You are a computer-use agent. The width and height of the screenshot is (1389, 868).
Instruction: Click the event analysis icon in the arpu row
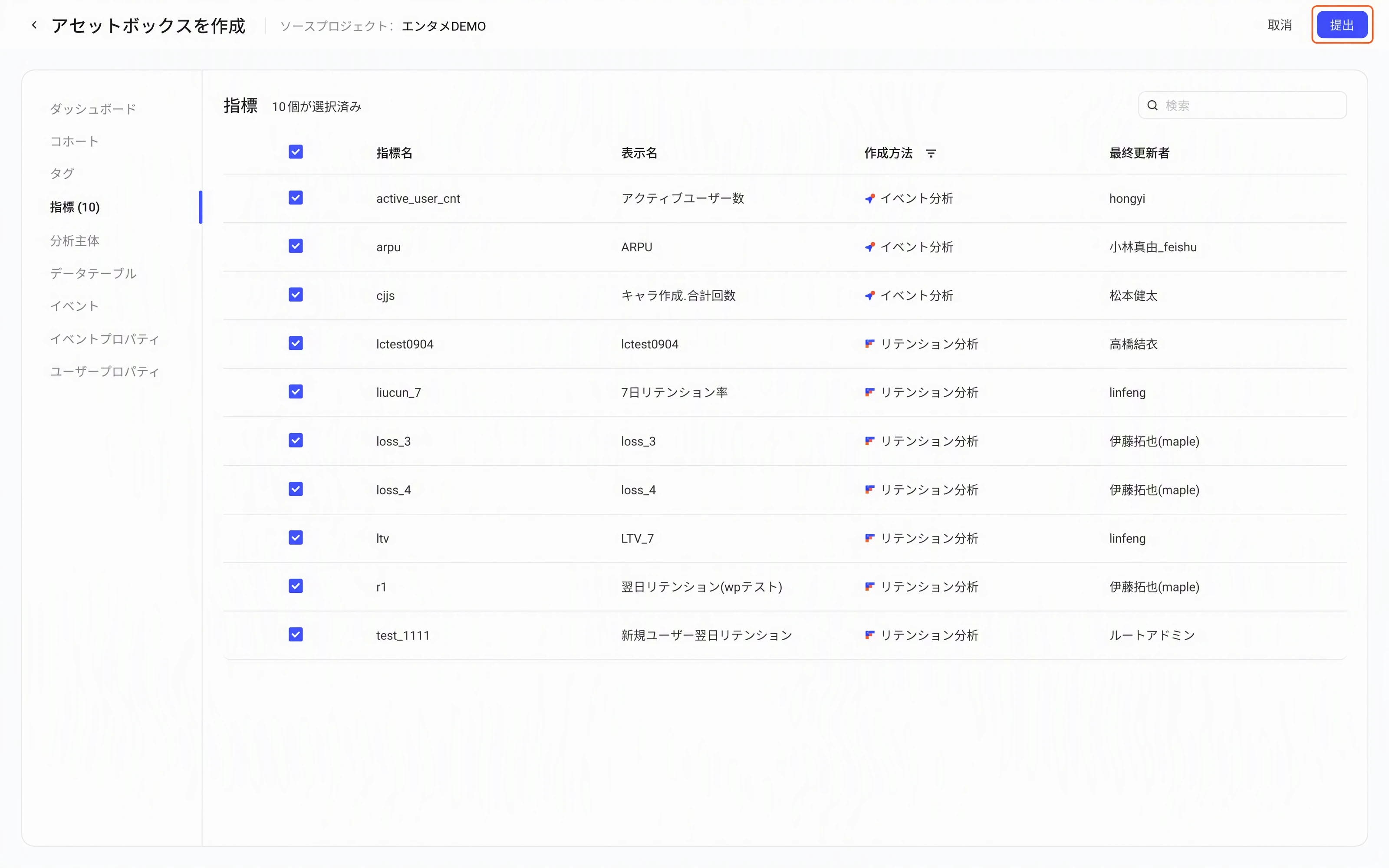869,247
